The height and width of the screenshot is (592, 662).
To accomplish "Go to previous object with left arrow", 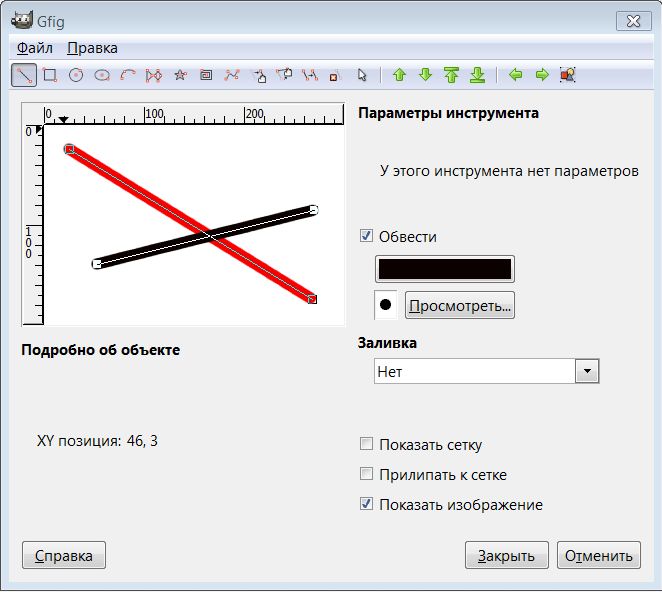I will point(516,75).
